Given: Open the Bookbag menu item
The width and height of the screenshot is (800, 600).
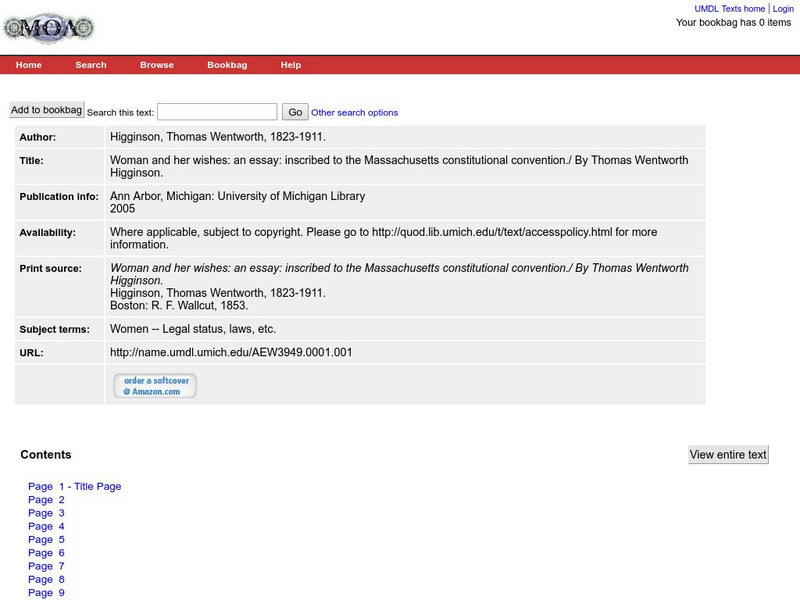Looking at the screenshot, I should (x=227, y=65).
